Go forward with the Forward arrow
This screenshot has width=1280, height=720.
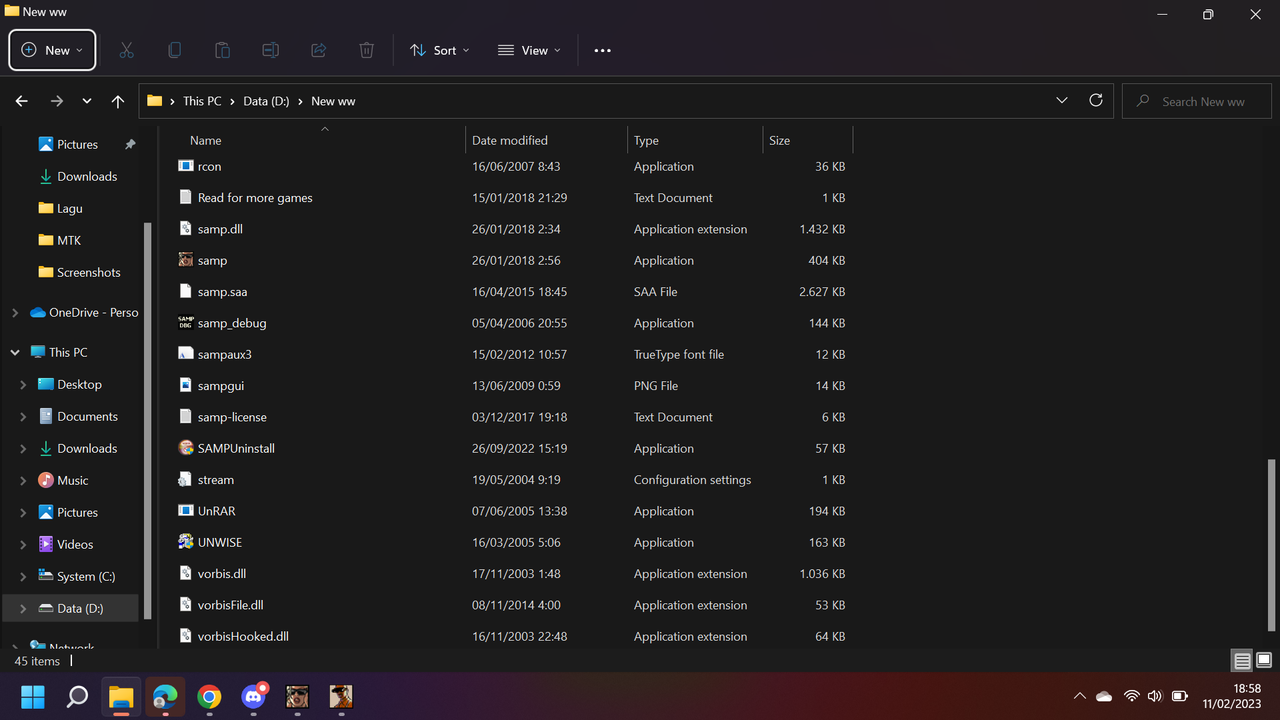pyautogui.click(x=57, y=101)
